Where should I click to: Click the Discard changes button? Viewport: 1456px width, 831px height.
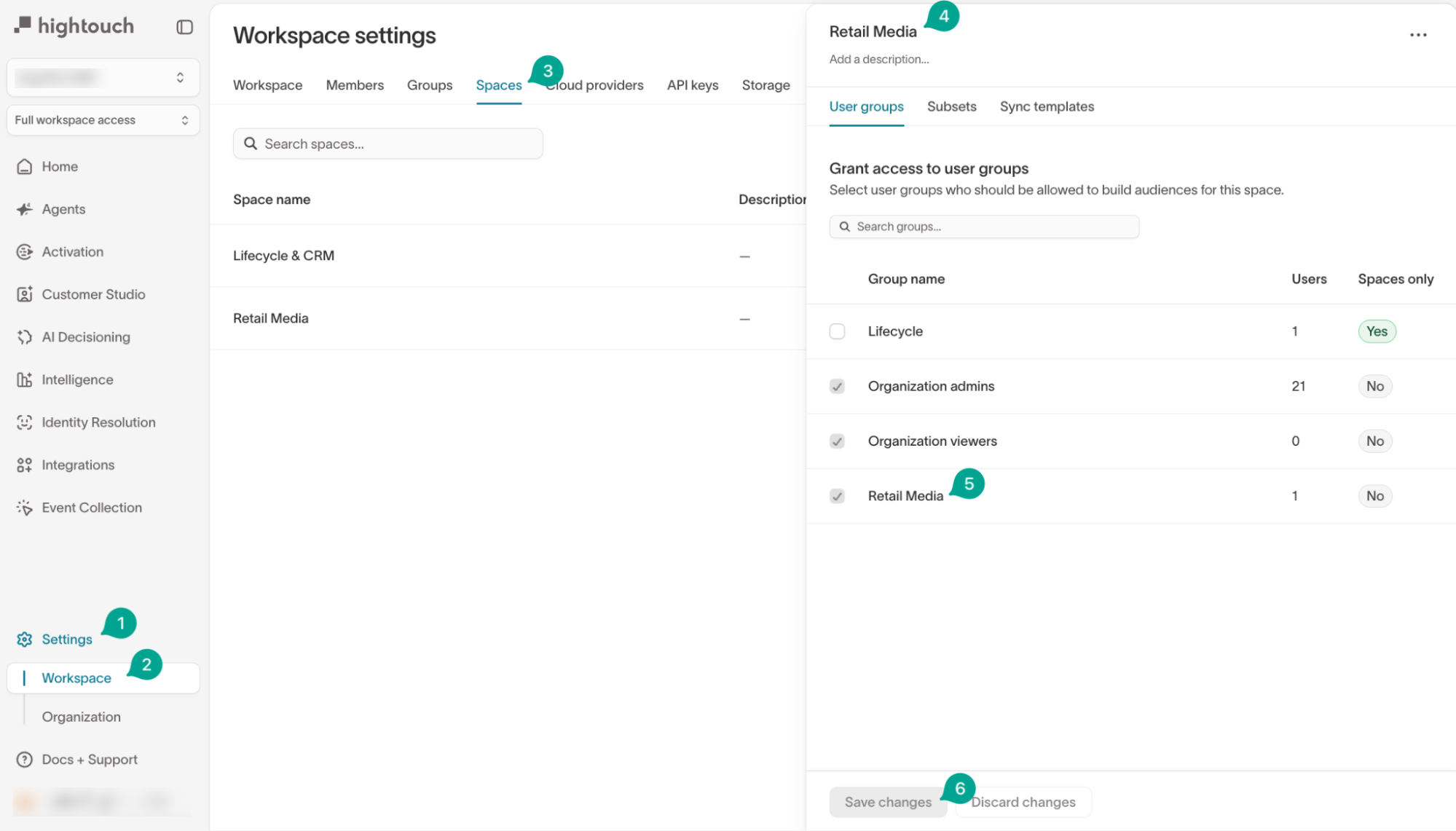pos(1023,802)
